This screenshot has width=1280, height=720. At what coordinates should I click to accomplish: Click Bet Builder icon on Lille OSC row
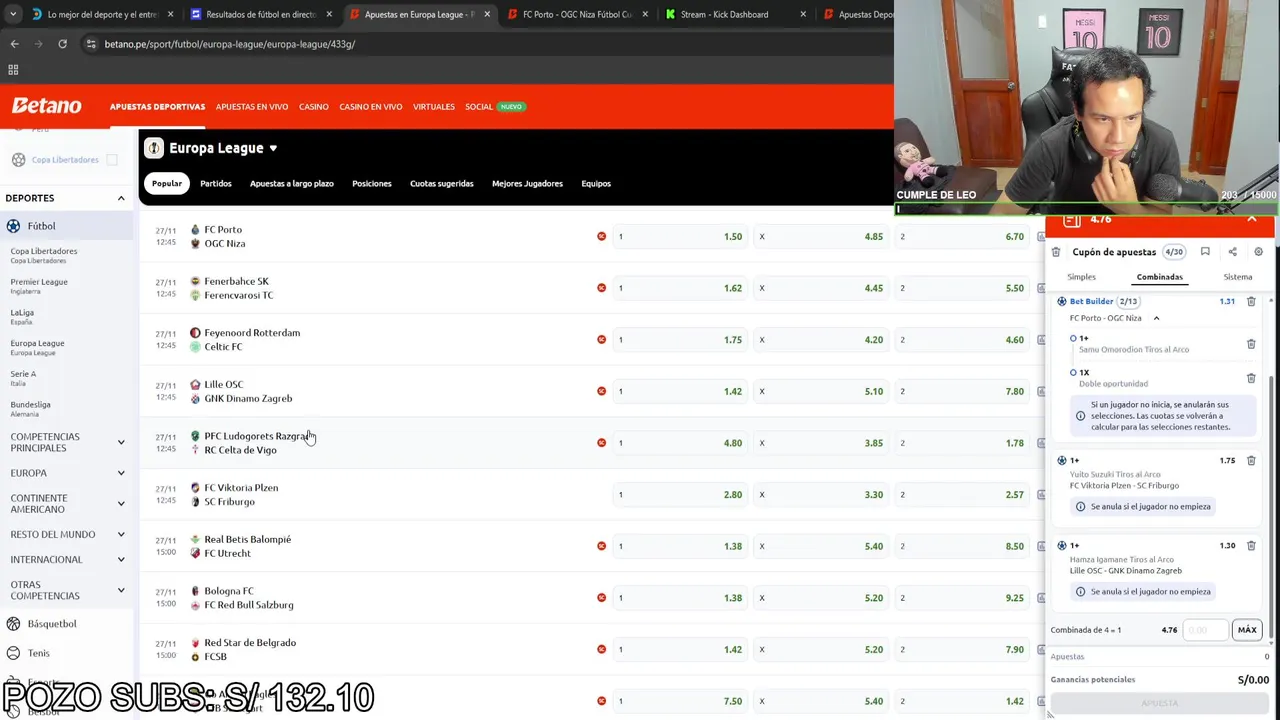(601, 391)
